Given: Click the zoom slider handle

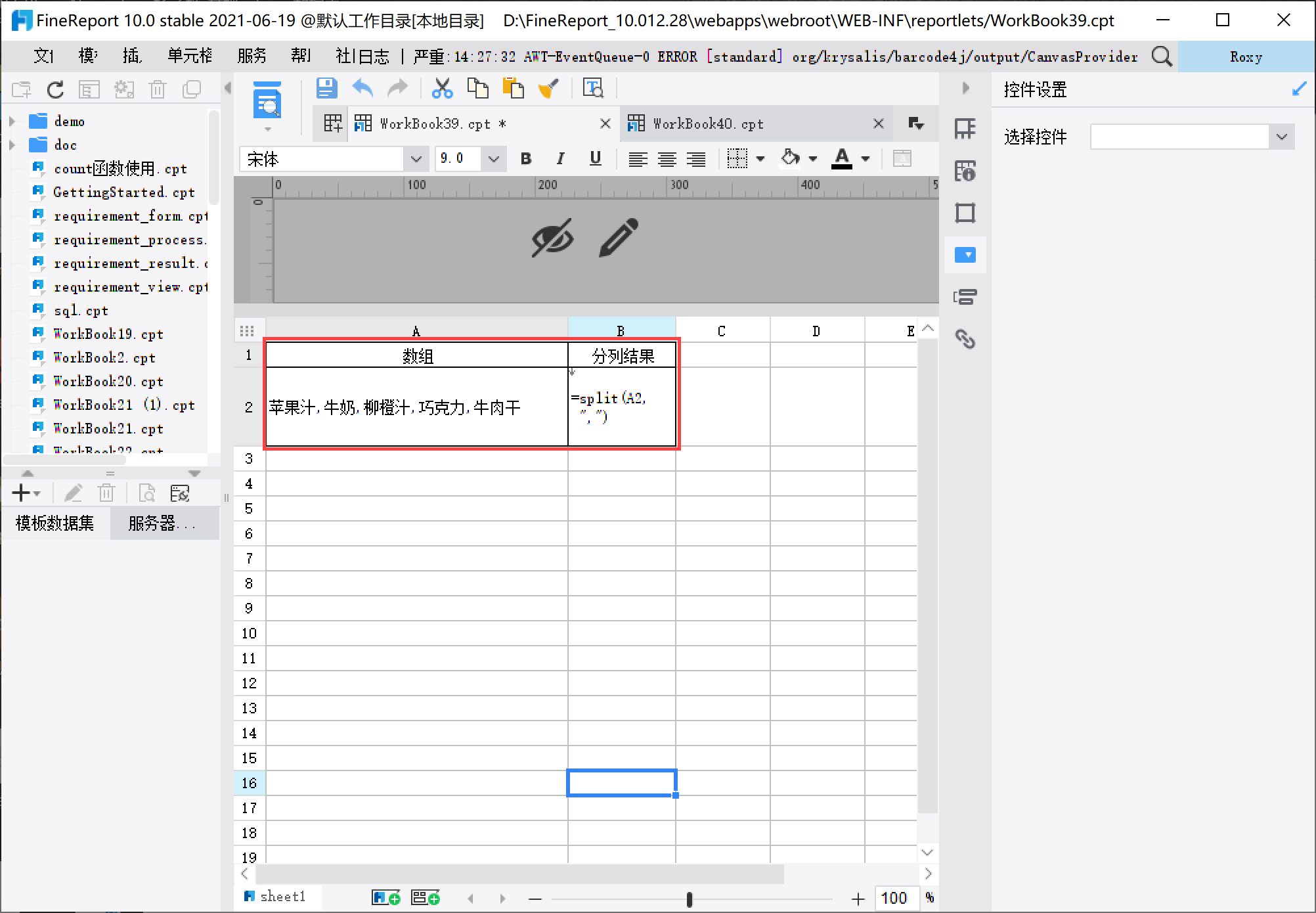Looking at the screenshot, I should pyautogui.click(x=689, y=899).
